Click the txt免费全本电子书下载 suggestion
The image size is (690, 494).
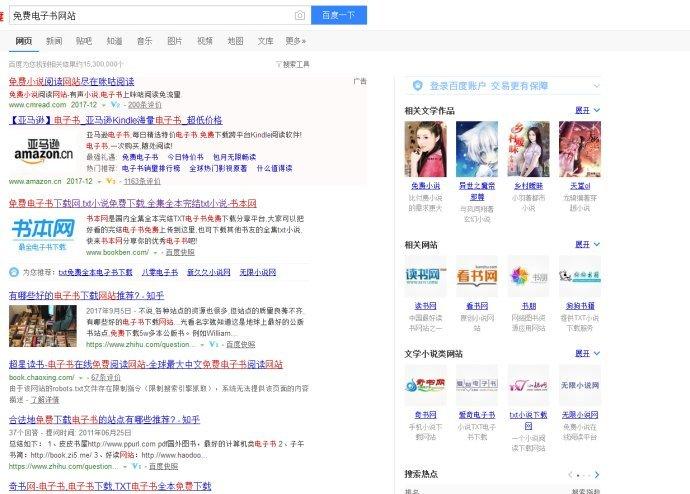(x=95, y=272)
